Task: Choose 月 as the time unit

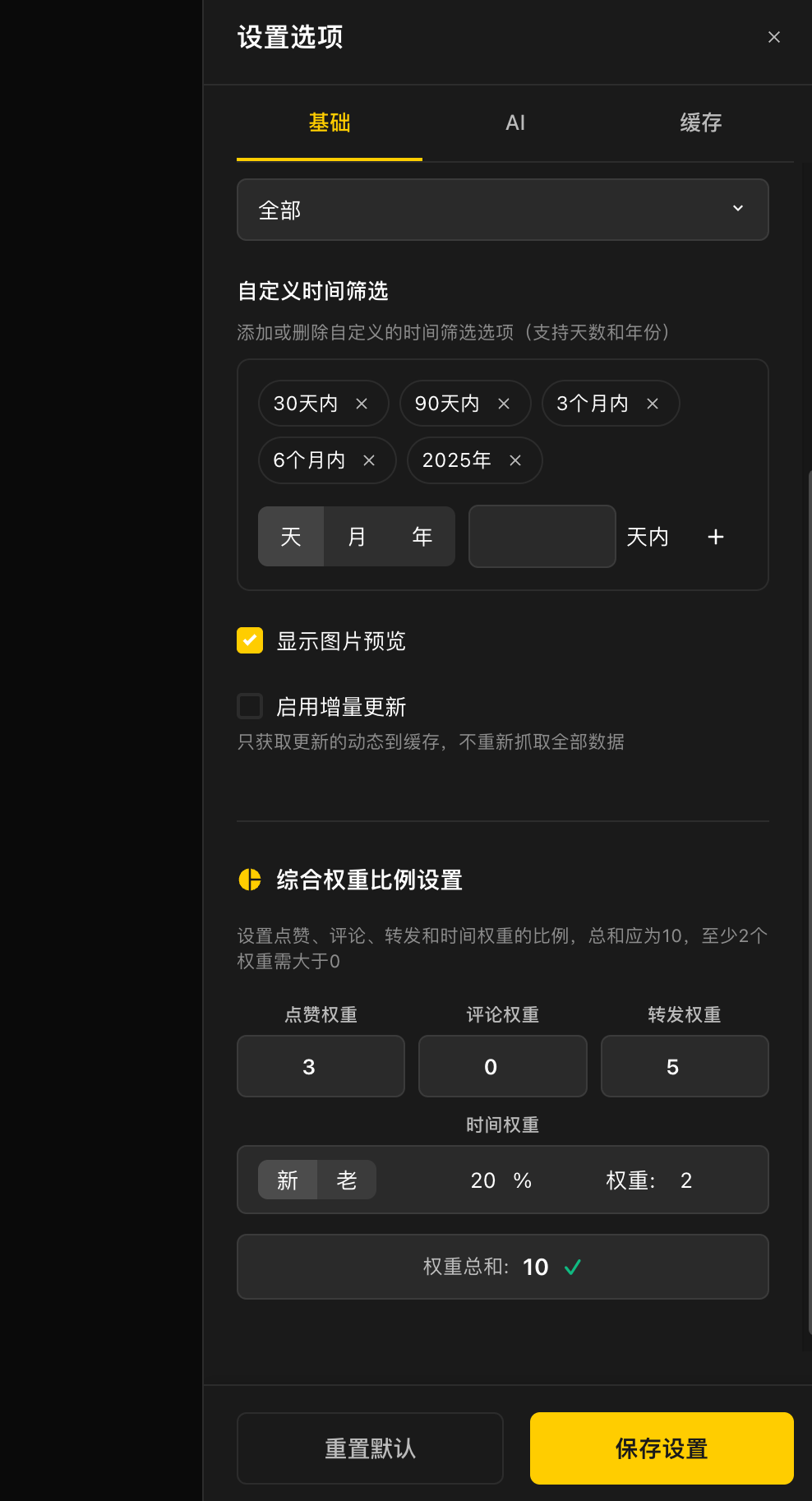Action: tap(357, 537)
